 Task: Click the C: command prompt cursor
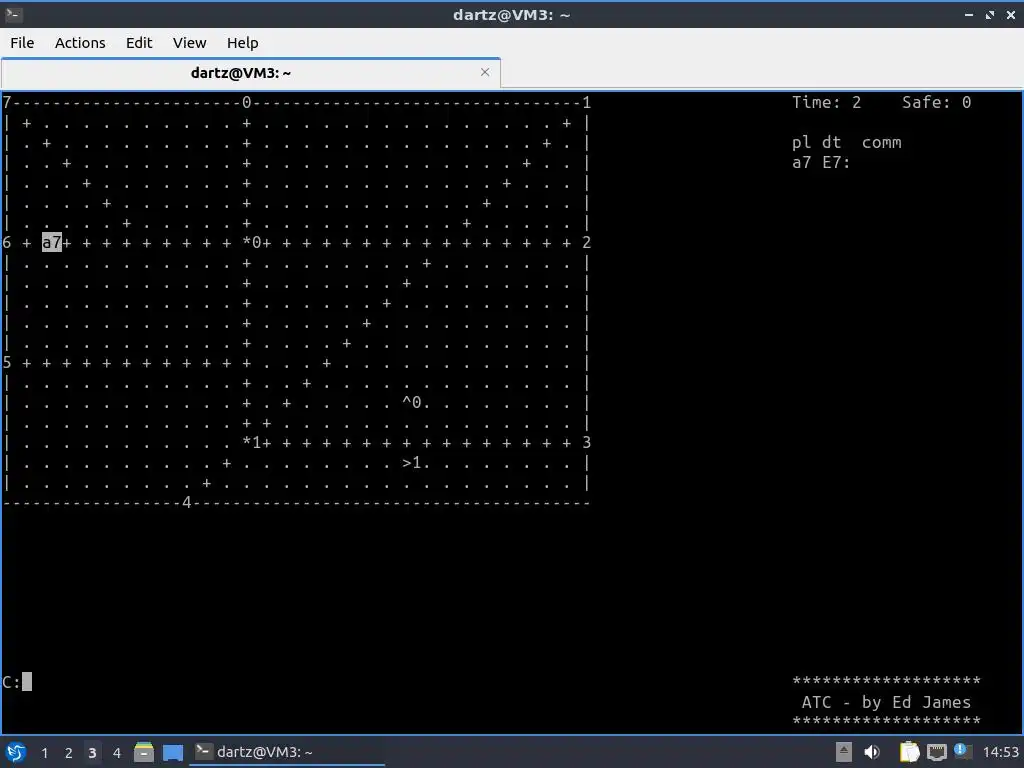27,682
